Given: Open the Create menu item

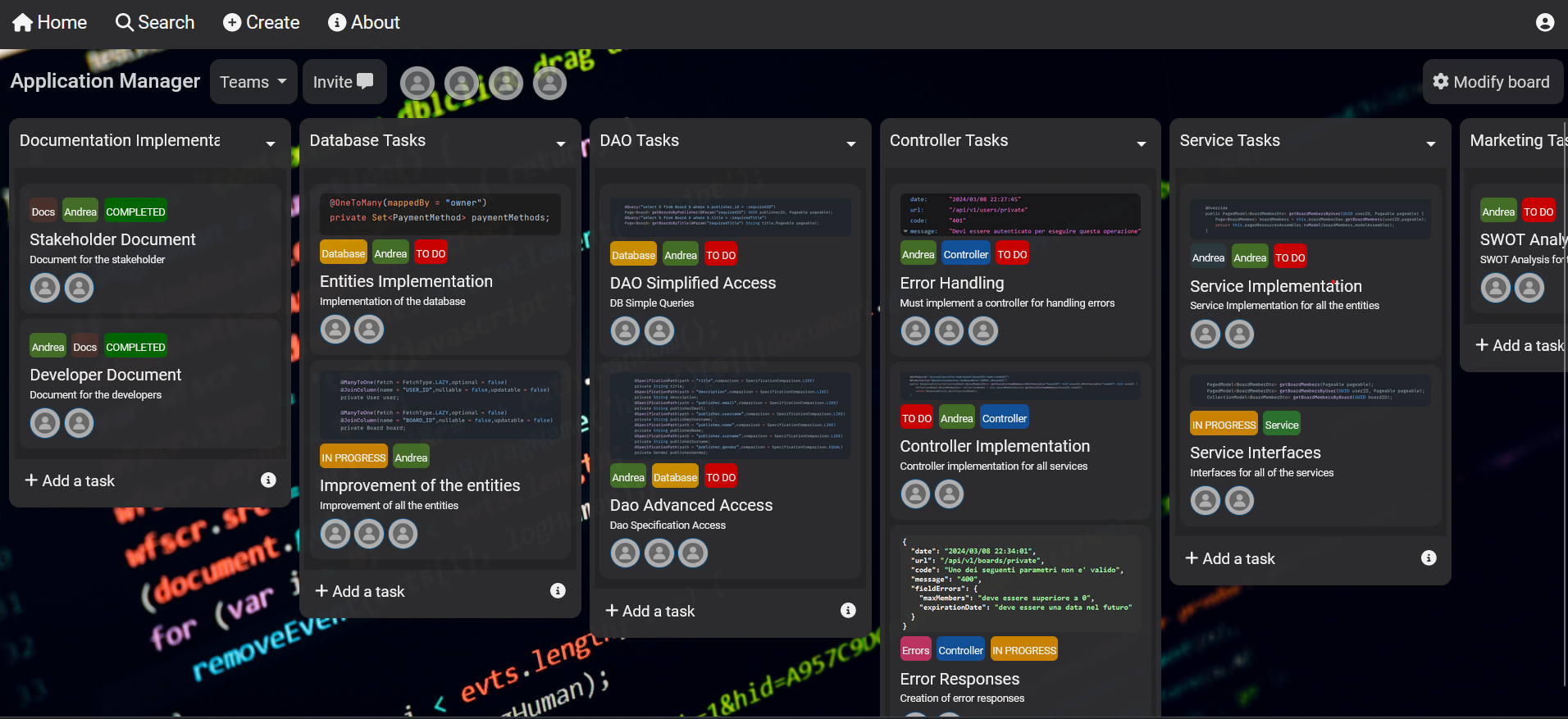Looking at the screenshot, I should (262, 22).
